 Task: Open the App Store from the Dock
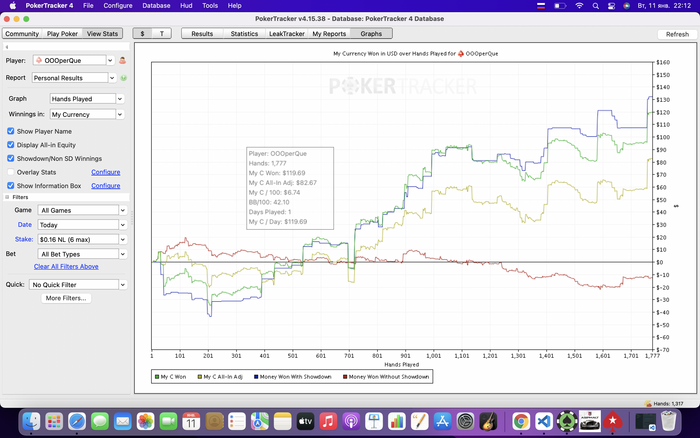click(x=442, y=421)
